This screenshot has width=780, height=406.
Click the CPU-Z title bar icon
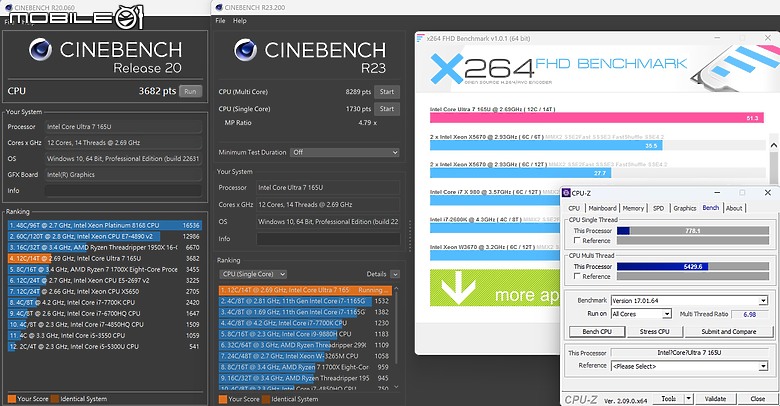coord(566,193)
